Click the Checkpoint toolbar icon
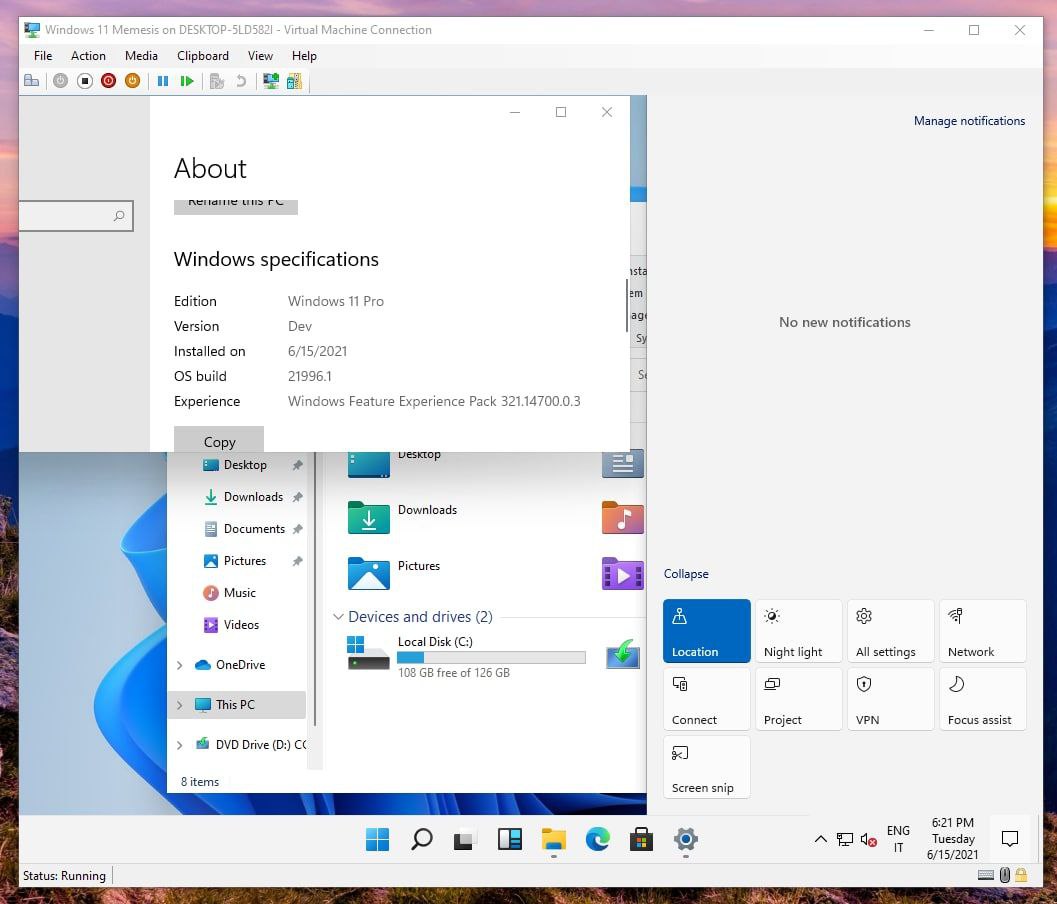Viewport: 1057px width, 904px height. pyautogui.click(x=216, y=82)
